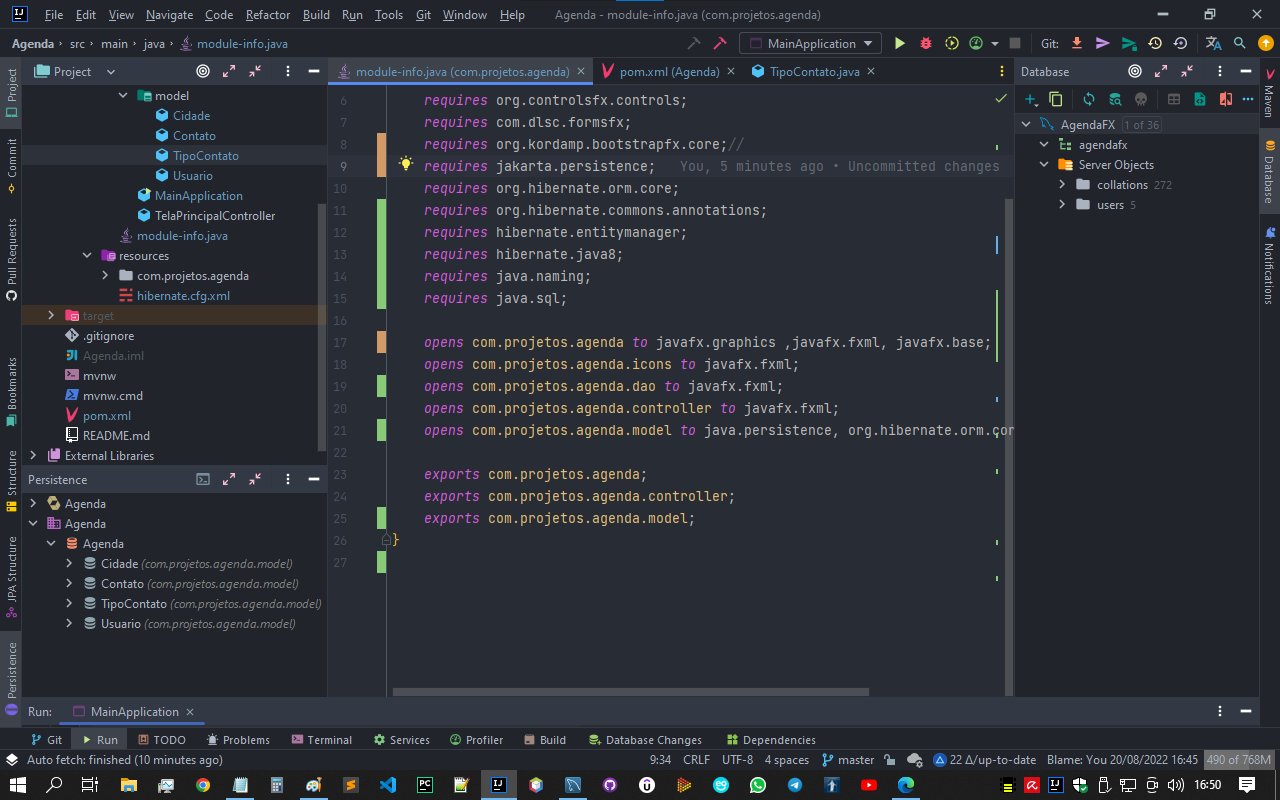The height and width of the screenshot is (800, 1280).
Task: Start a Debug session
Action: pyautogui.click(x=925, y=44)
